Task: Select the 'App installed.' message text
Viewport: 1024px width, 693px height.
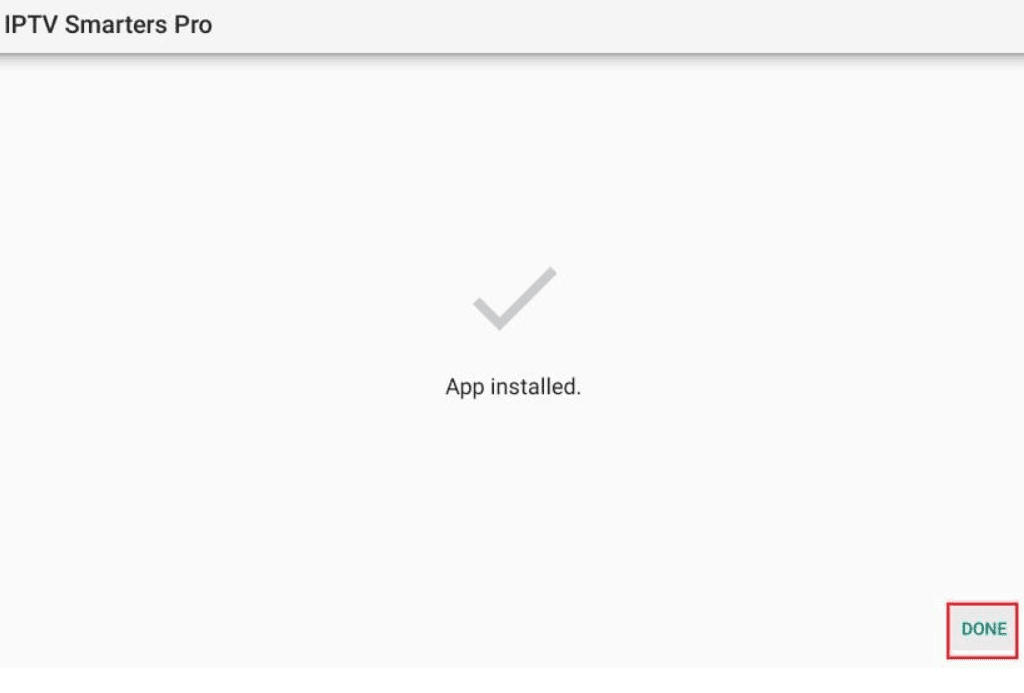Action: tap(513, 387)
